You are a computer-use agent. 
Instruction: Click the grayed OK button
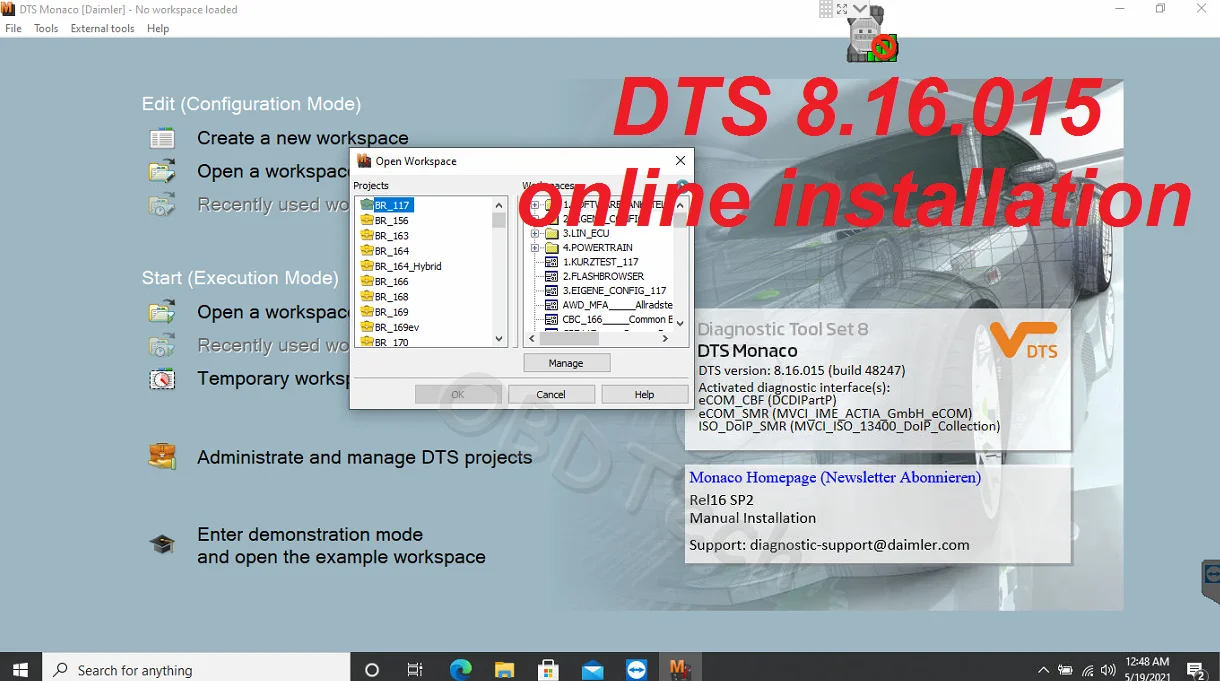[x=458, y=394]
